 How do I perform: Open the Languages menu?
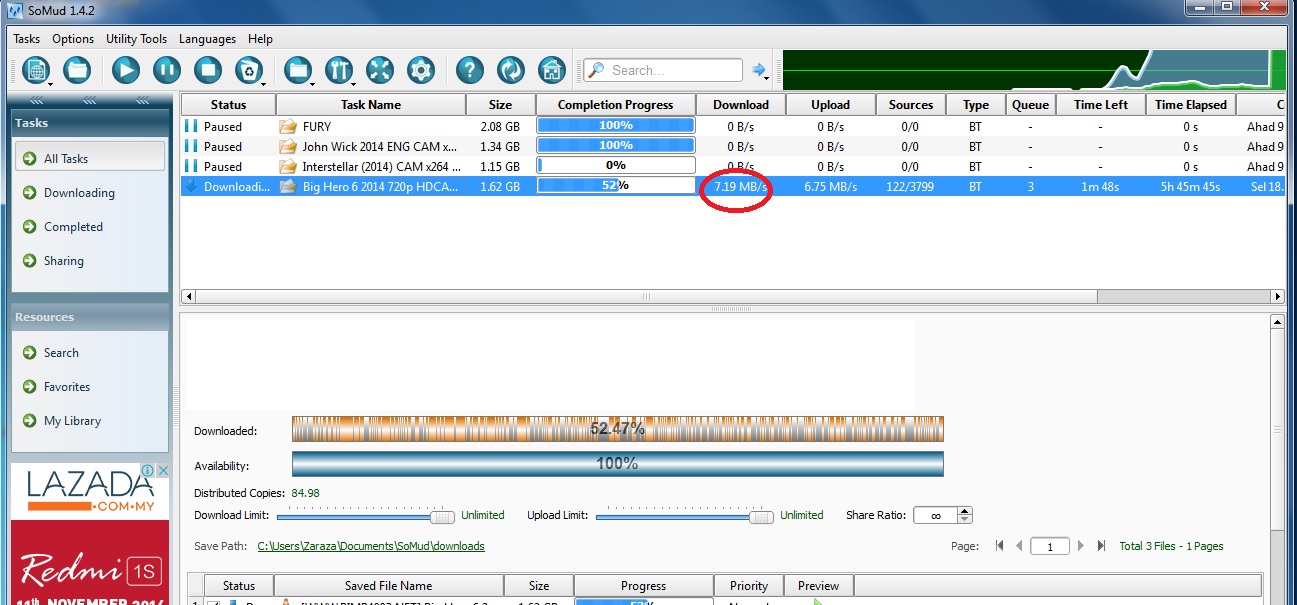point(207,39)
